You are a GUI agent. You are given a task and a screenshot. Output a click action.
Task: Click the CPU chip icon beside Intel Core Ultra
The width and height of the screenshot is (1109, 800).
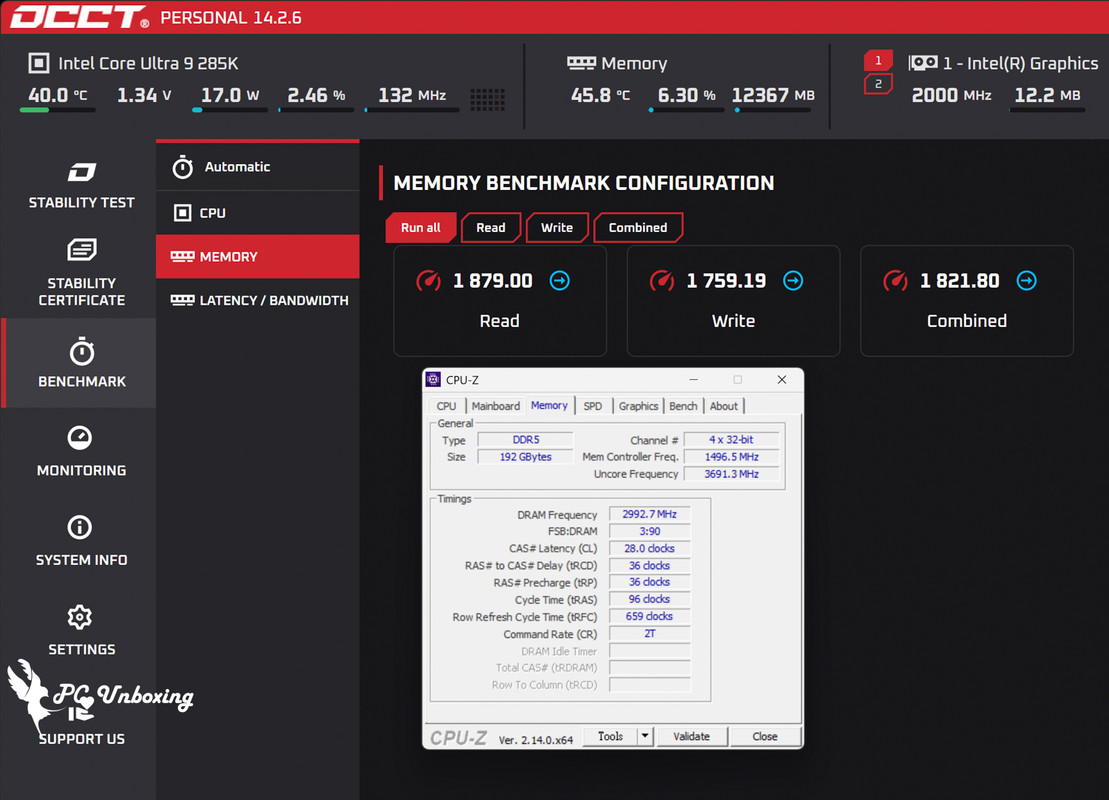coord(39,63)
